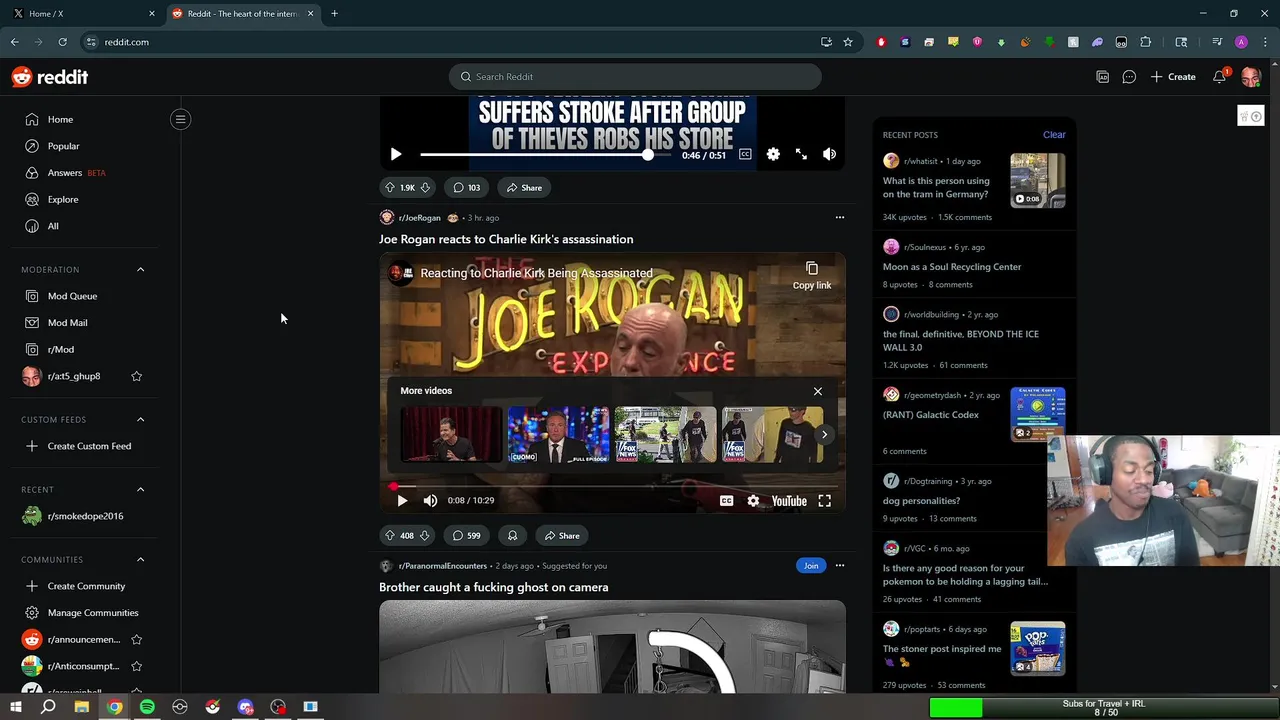This screenshot has width=1280, height=720.
Task: Share the Joe Rogan post
Action: pyautogui.click(x=560, y=535)
